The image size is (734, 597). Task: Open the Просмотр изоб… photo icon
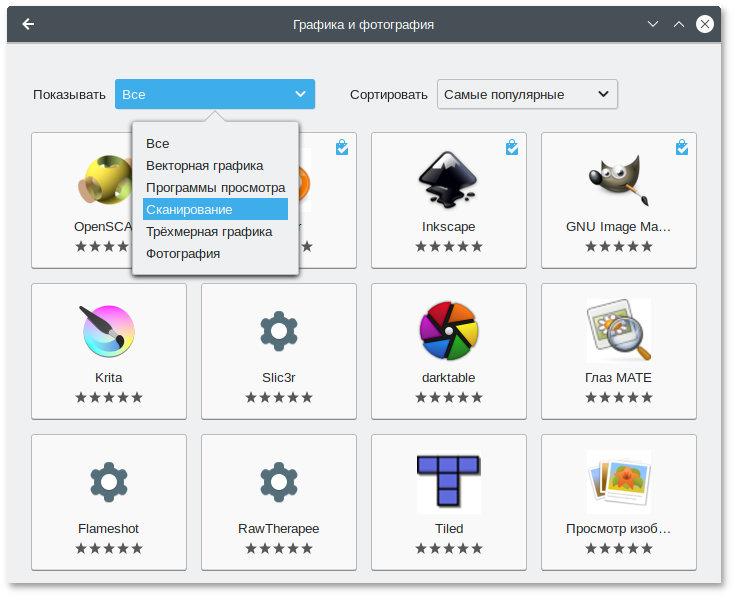tap(618, 482)
